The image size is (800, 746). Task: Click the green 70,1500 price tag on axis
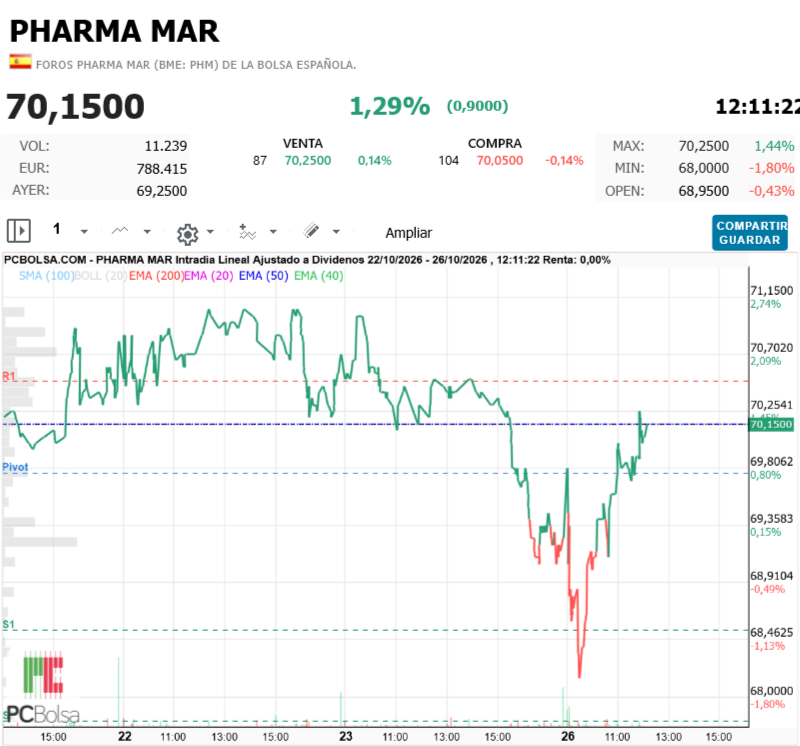(x=771, y=425)
